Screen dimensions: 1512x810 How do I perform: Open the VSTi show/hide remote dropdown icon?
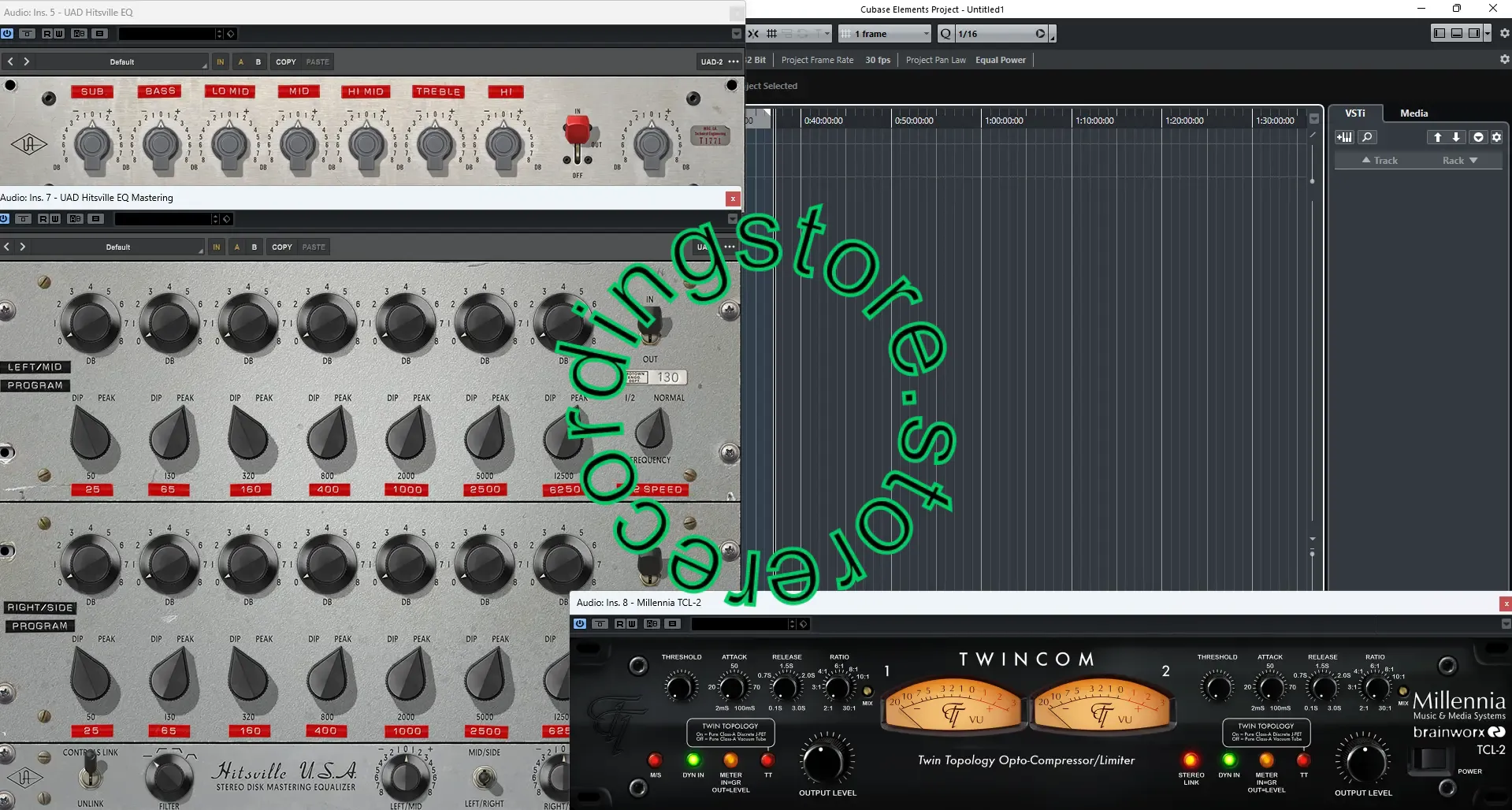1478,137
